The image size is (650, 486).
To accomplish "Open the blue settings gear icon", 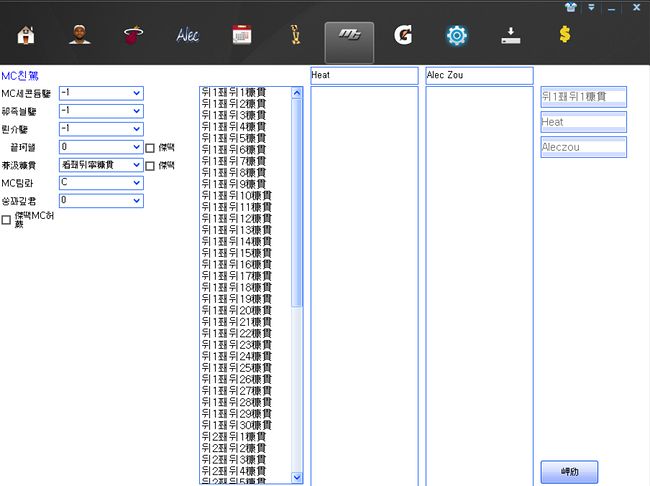I will coord(456,36).
